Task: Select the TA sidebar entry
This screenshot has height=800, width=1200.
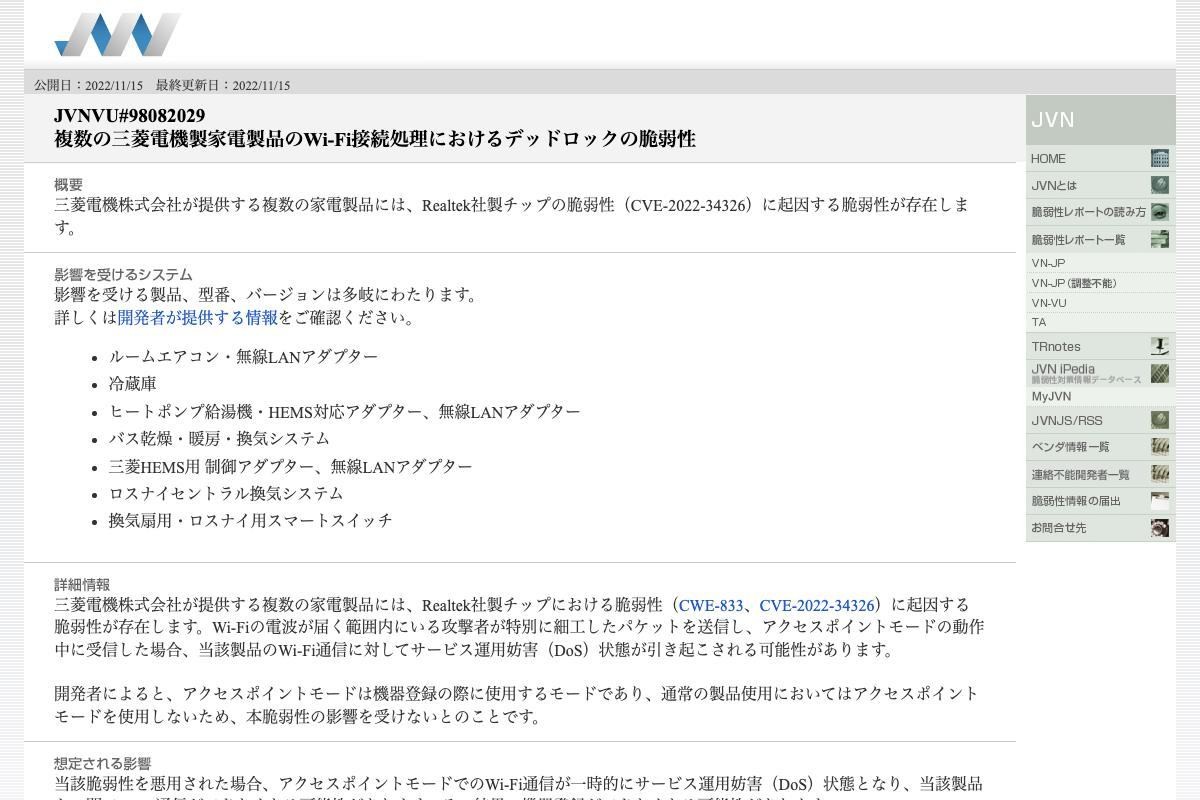Action: tap(1100, 322)
